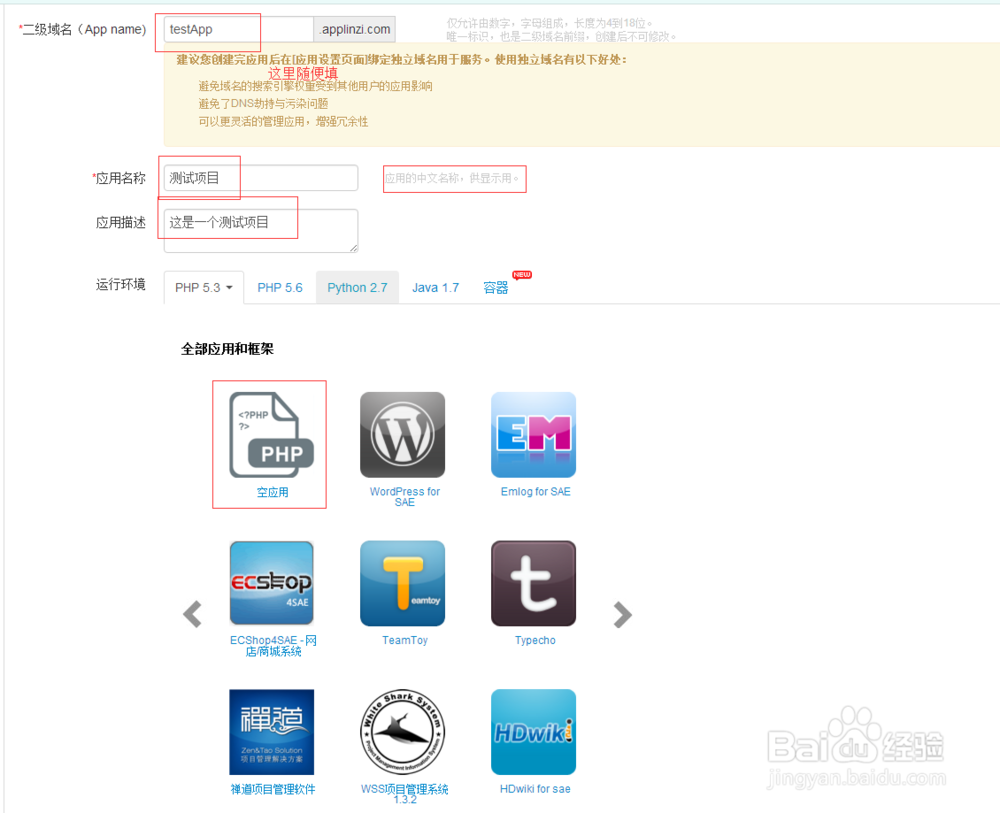
Task: Click the .applinzi.com domain suffix
Action: coord(355,29)
